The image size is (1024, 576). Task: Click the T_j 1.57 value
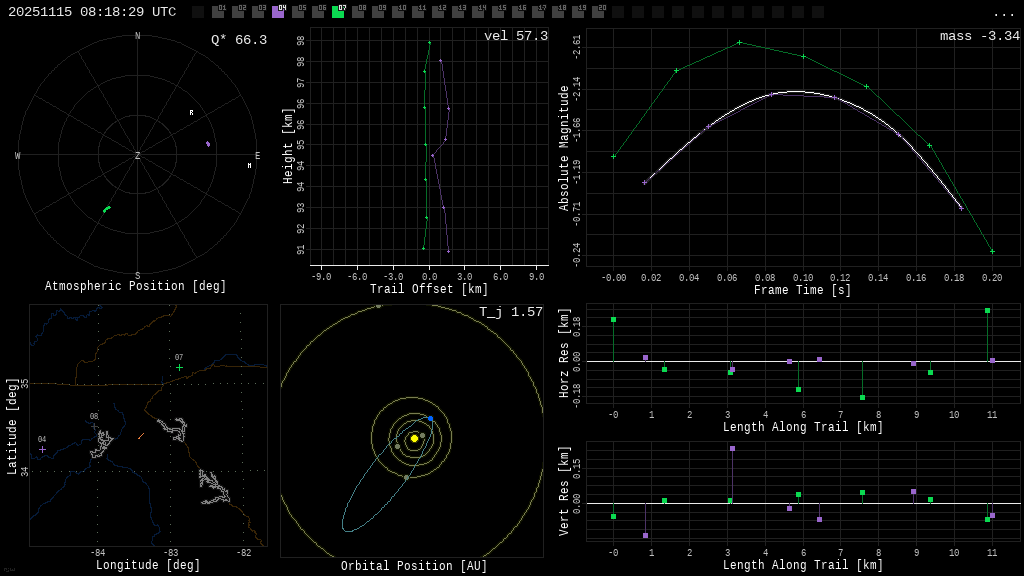(510, 313)
